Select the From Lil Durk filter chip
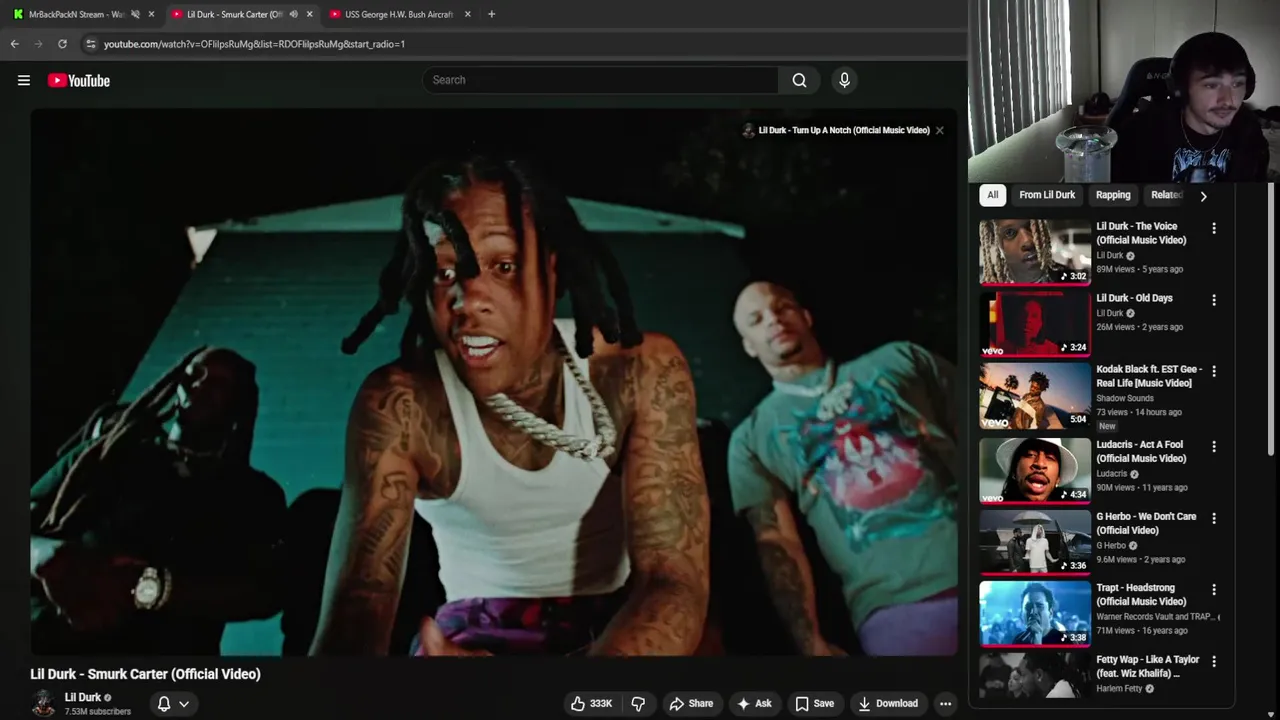Viewport: 1280px width, 720px height. pos(1047,195)
